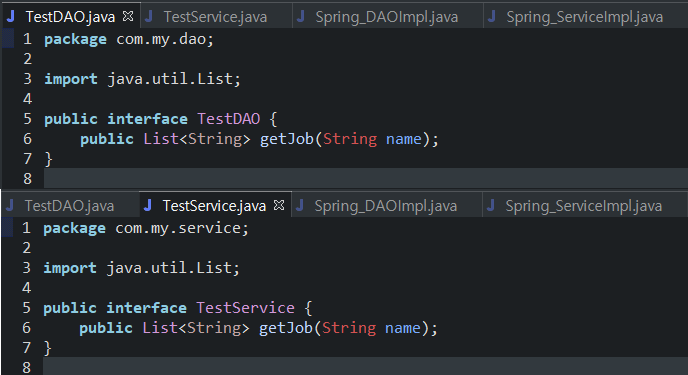Close the TestDAO.java tab in the top editor
688x375 pixels.
pos(128,16)
